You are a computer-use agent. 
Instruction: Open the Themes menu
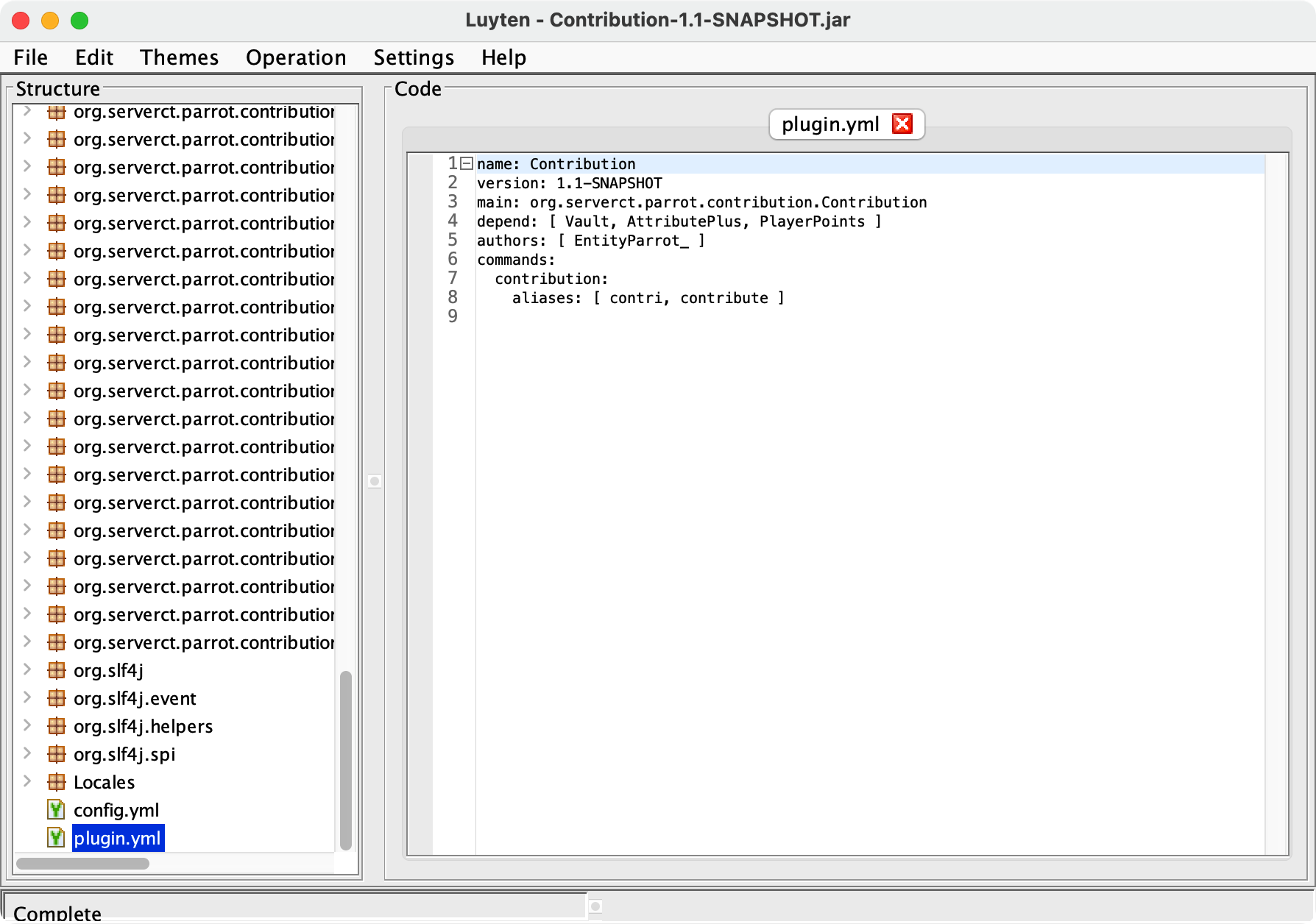pos(179,57)
